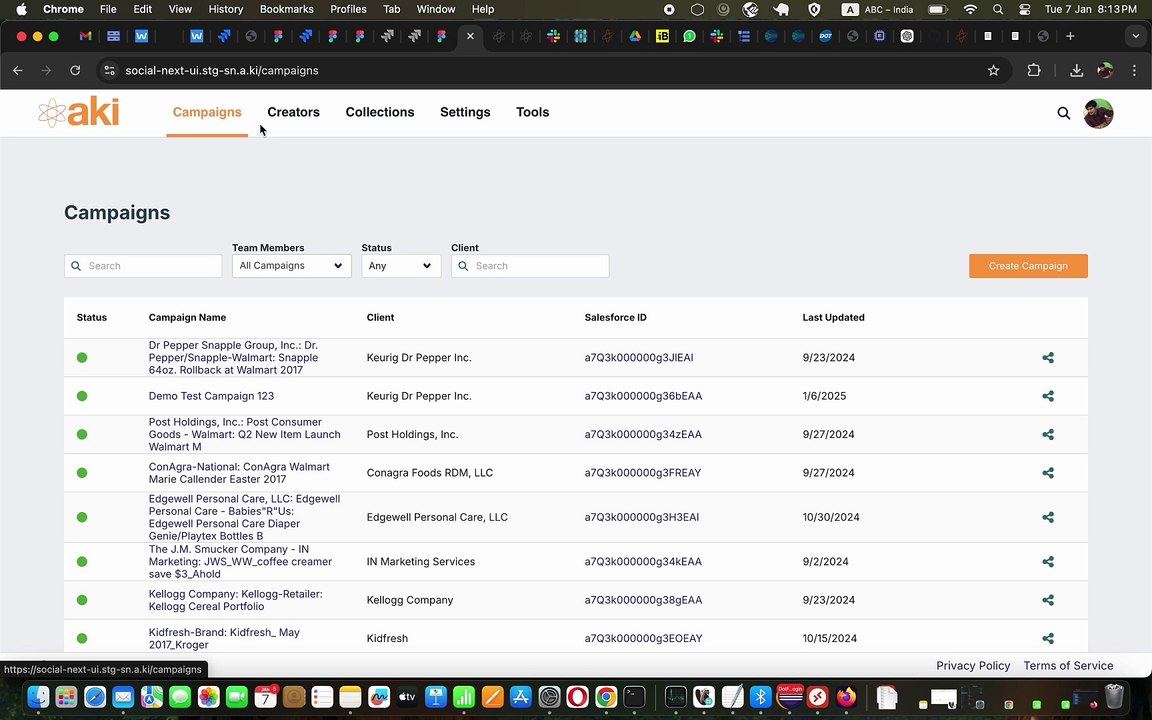The width and height of the screenshot is (1152, 720).
Task: Open Chrome downloads icon
Action: click(1076, 71)
